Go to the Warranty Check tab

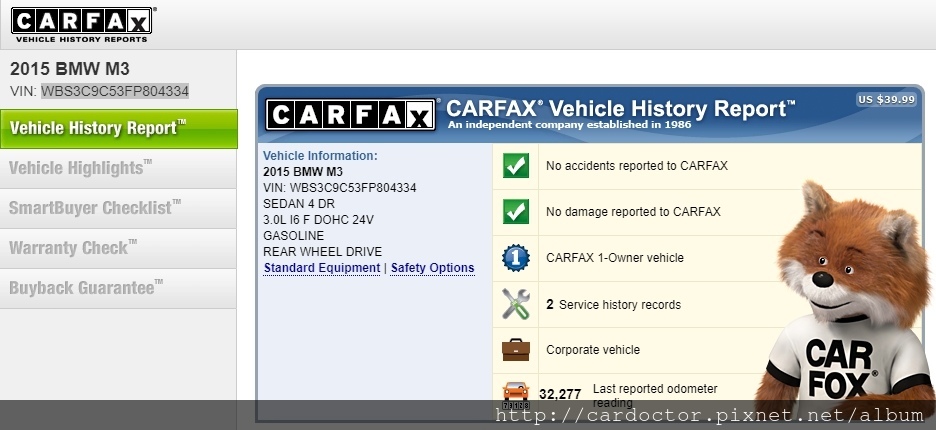(119, 248)
